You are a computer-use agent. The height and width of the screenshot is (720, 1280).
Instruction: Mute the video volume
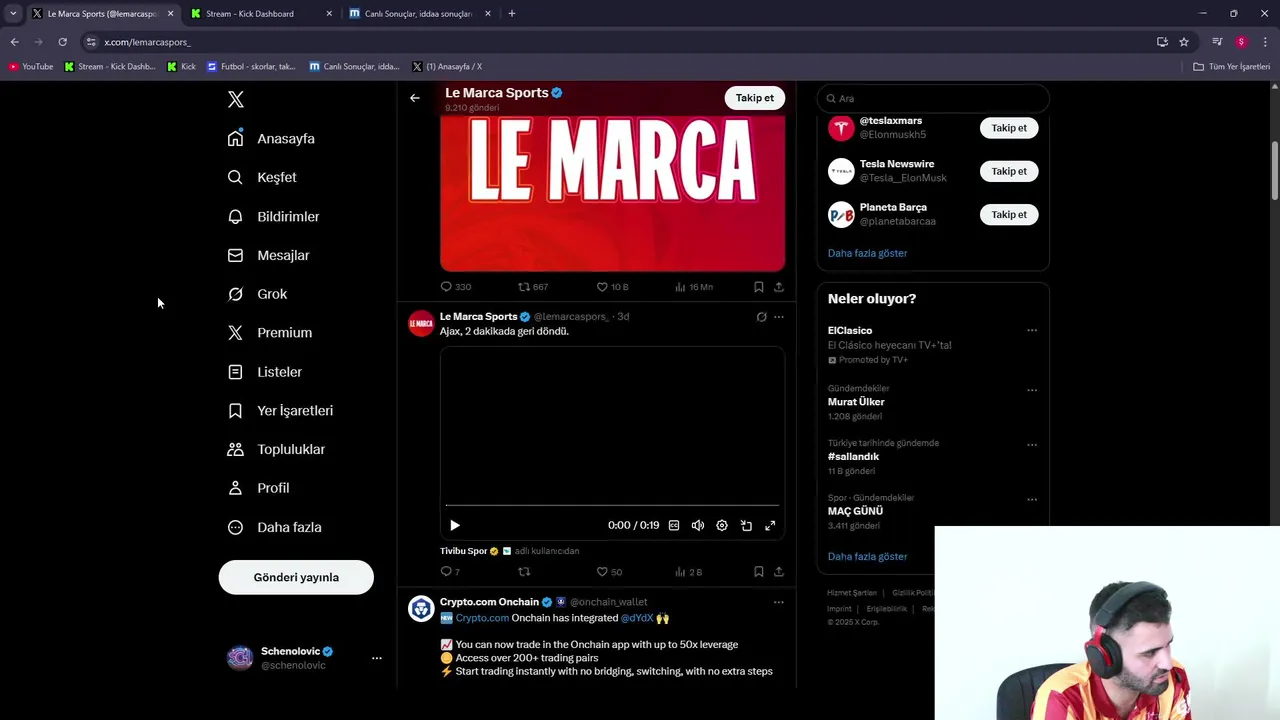(x=698, y=525)
